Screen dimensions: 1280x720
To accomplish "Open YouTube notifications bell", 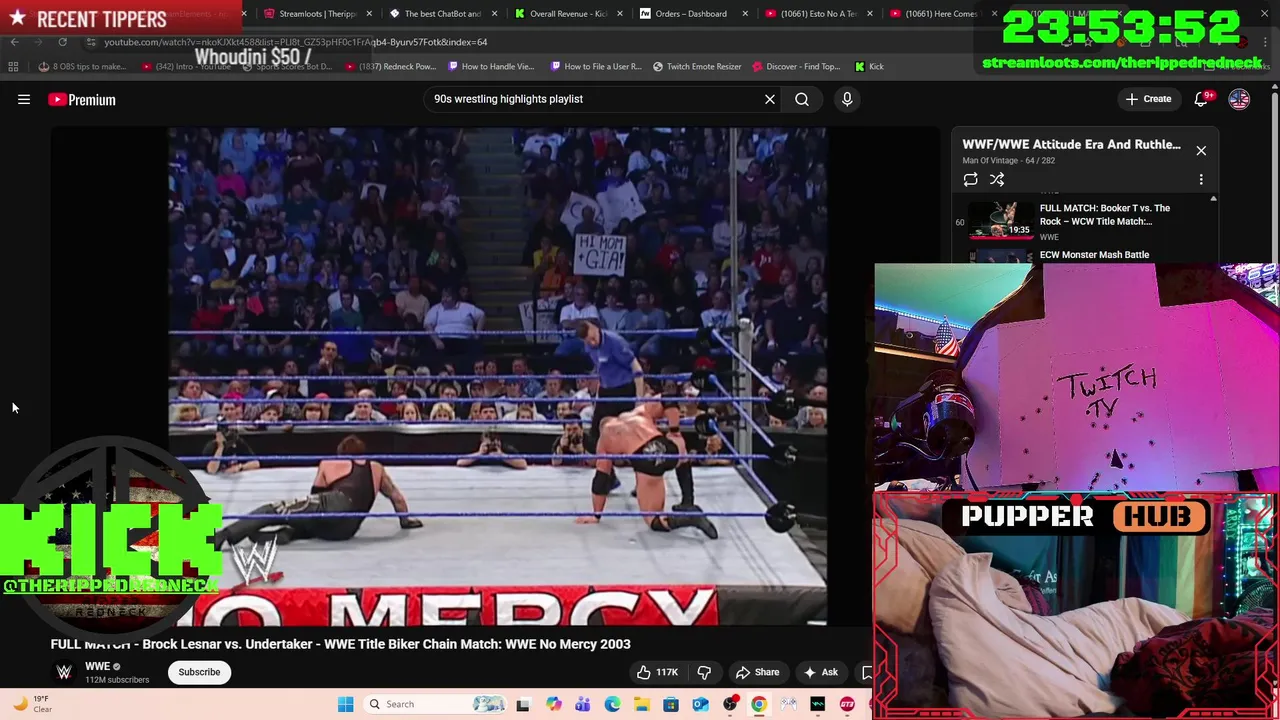I will pos(1202,99).
